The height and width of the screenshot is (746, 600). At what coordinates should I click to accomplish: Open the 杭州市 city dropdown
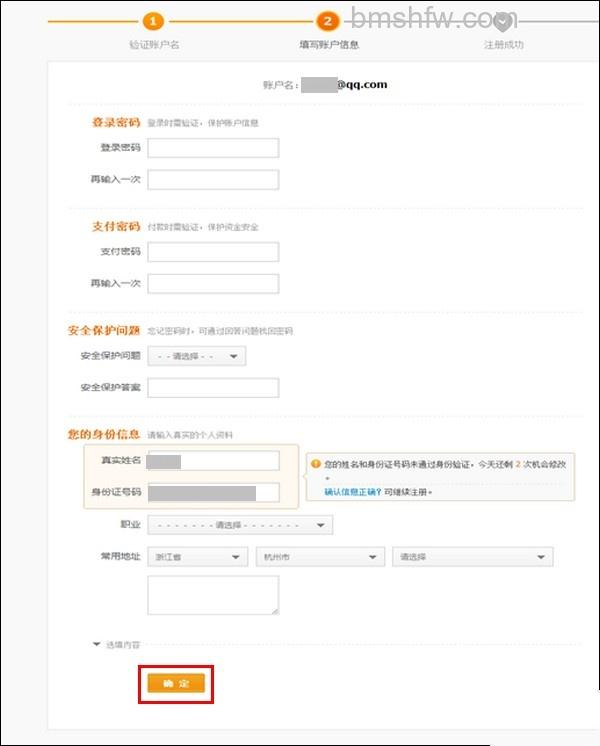click(320, 557)
